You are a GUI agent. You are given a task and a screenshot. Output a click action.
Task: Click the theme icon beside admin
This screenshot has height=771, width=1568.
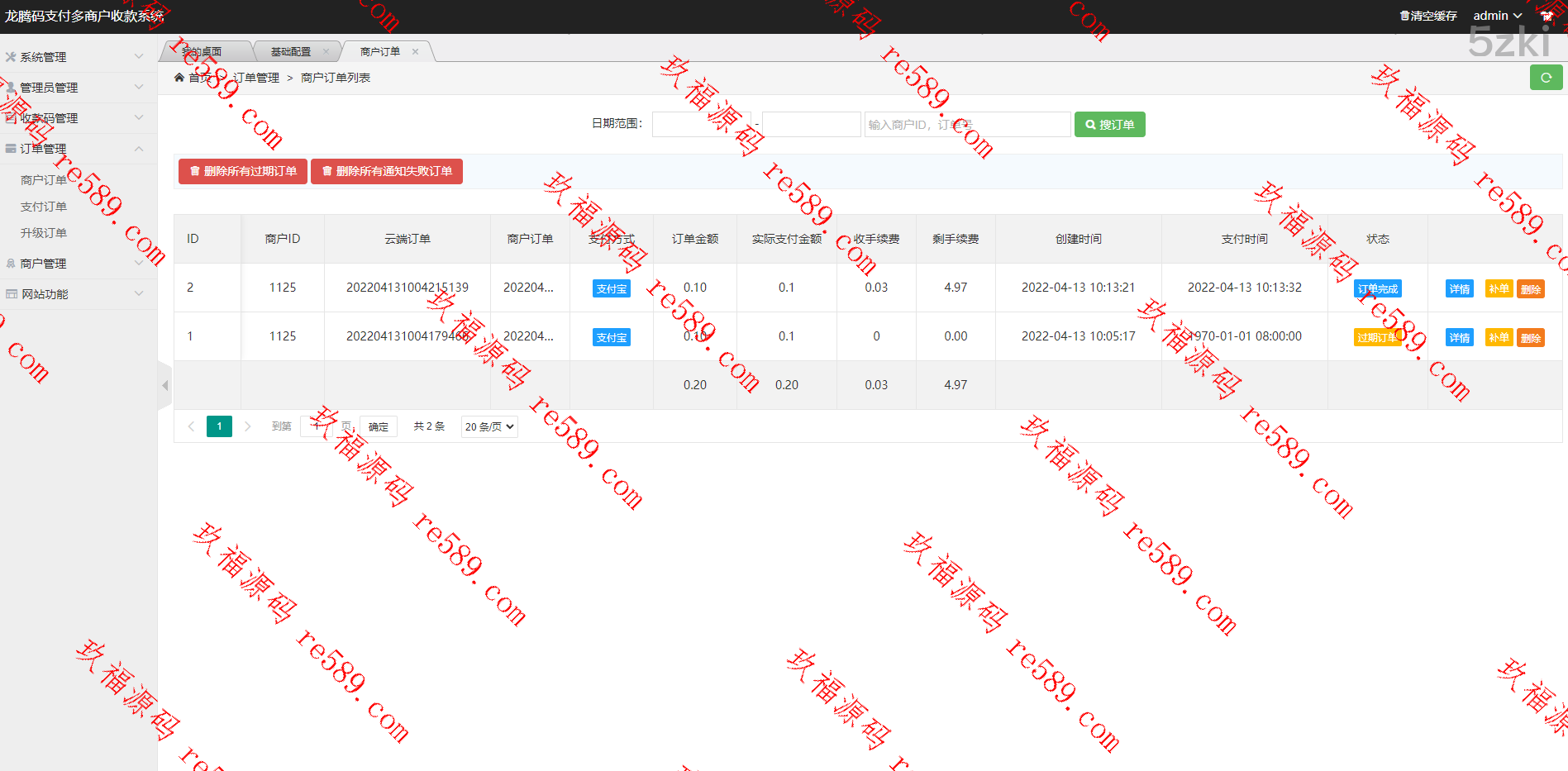(1547, 16)
